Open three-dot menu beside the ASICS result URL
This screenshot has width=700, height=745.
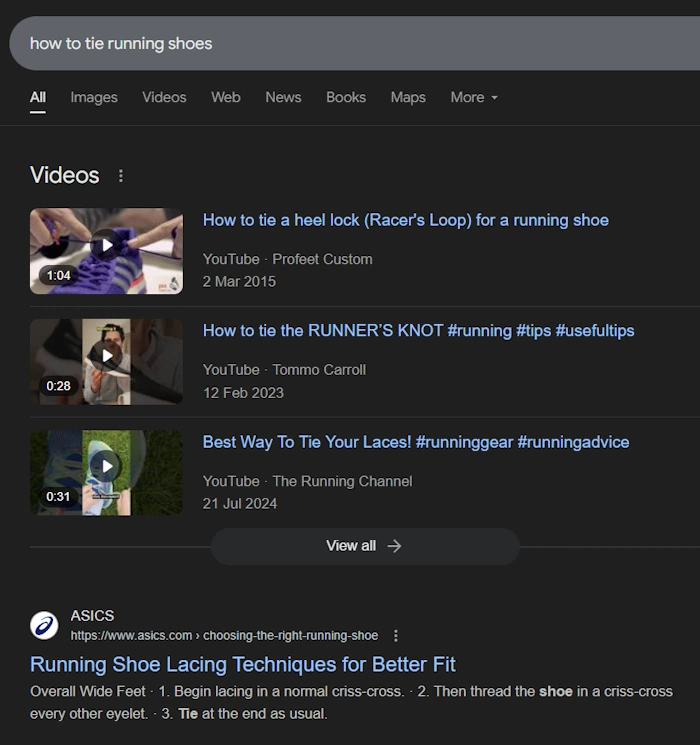pyautogui.click(x=395, y=636)
